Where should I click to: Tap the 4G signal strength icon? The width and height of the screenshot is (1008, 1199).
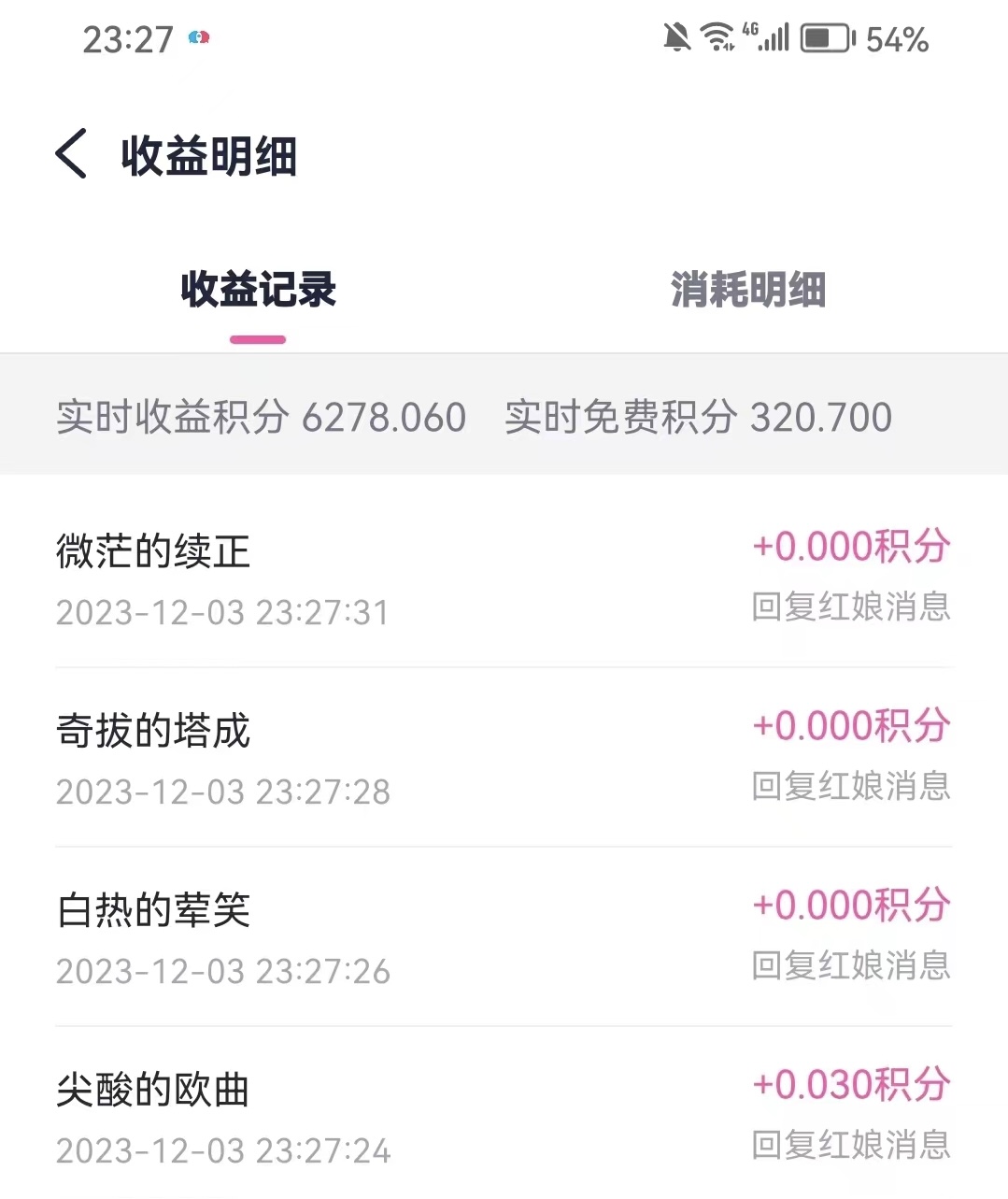766,37
